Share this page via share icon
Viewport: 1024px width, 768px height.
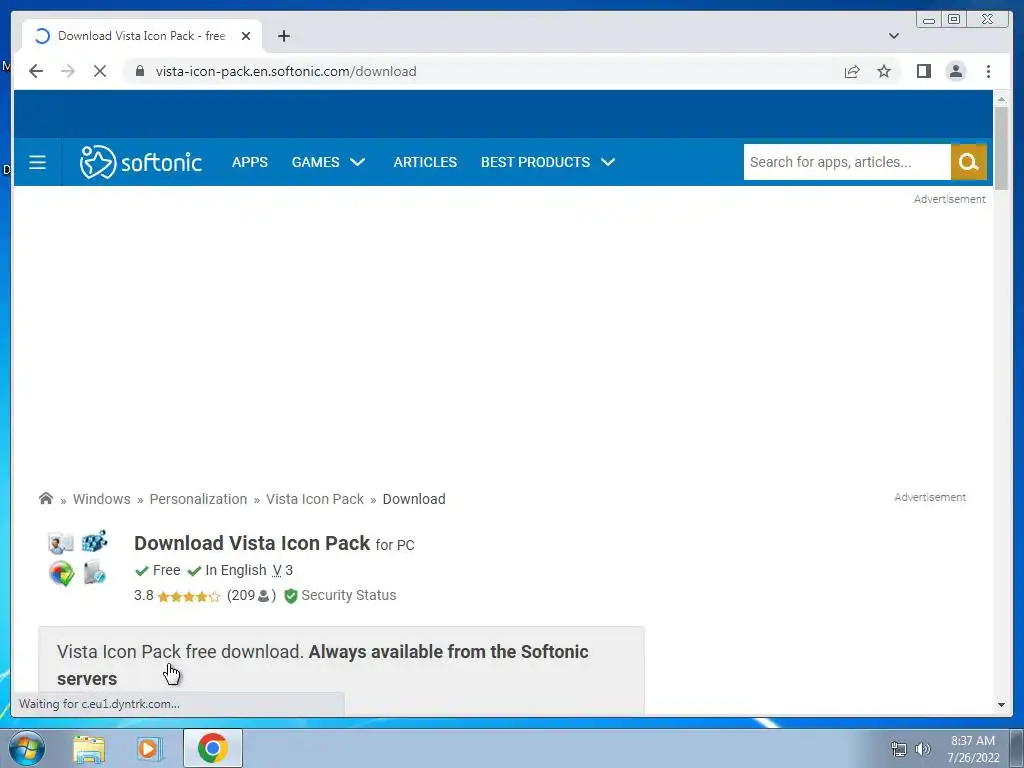pos(852,71)
